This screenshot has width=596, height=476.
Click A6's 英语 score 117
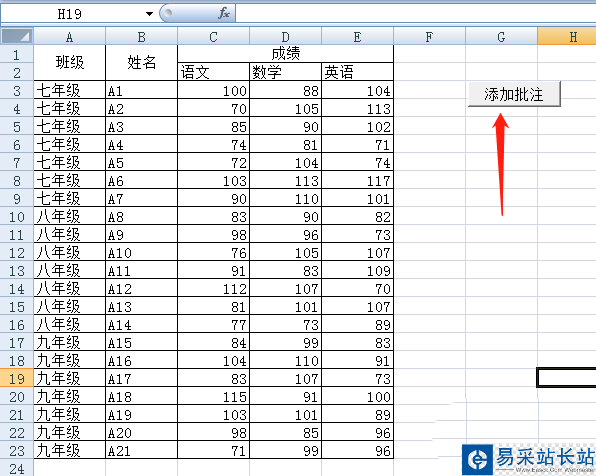coord(357,181)
